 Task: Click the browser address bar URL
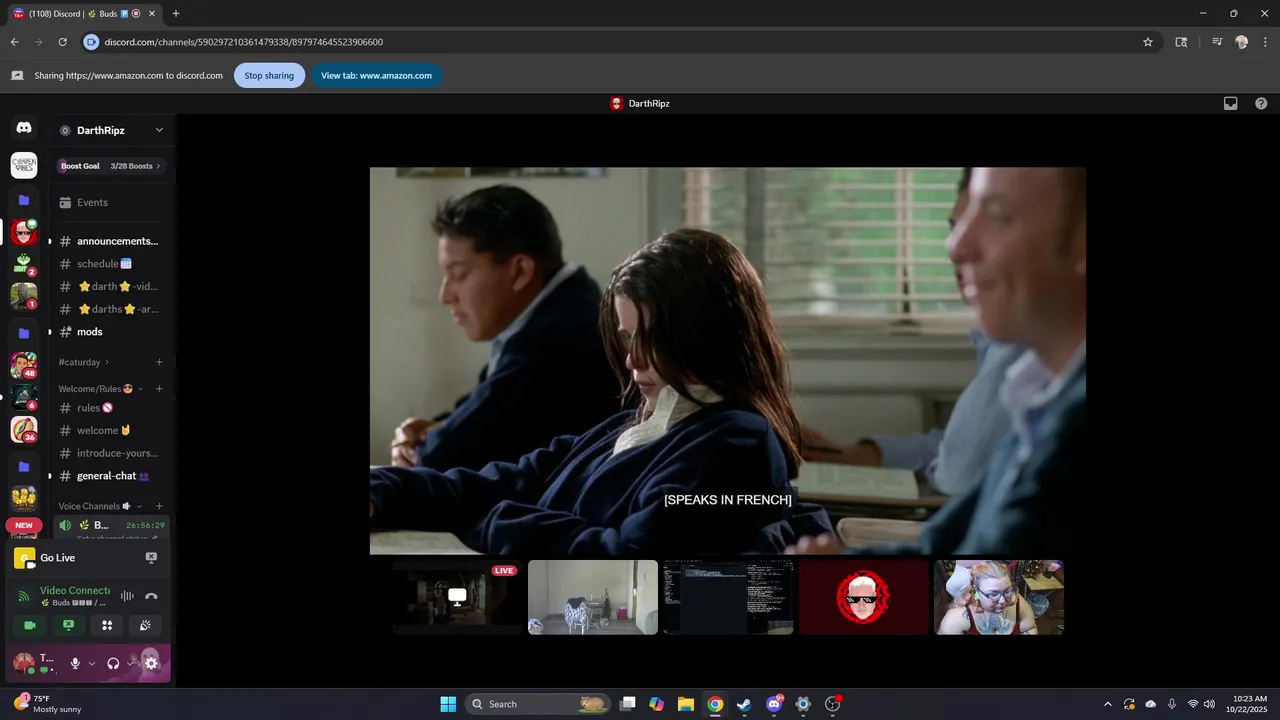(244, 42)
